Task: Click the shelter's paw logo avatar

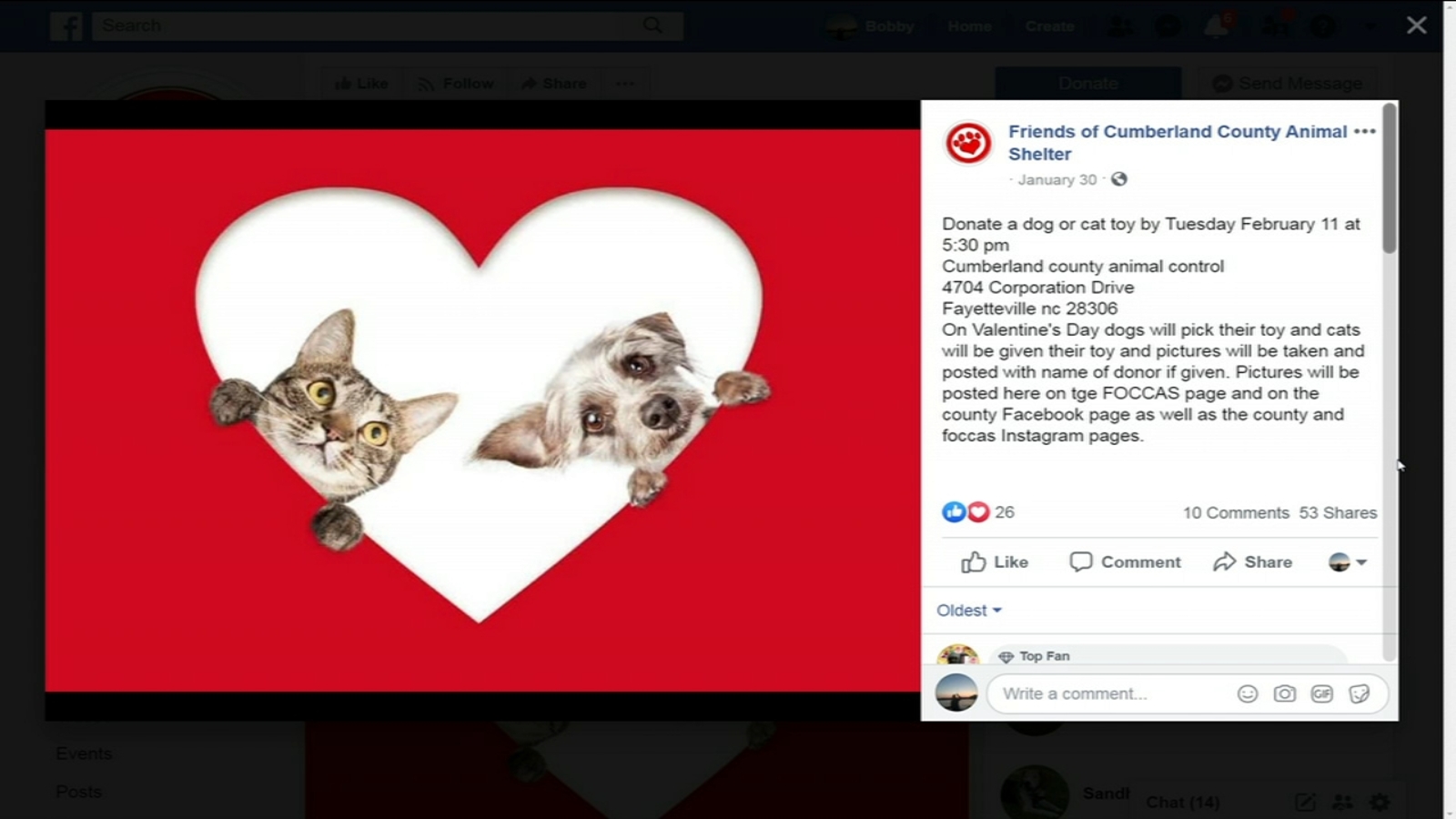Action: [968, 143]
